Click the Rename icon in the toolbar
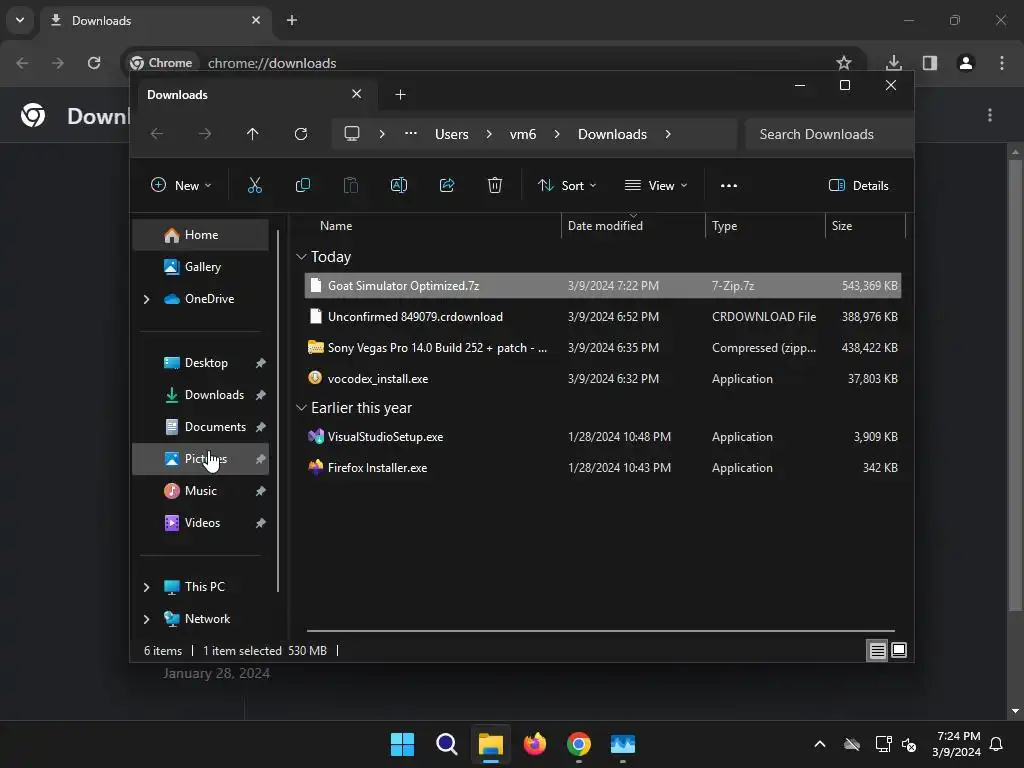1024x768 pixels. pos(399,185)
